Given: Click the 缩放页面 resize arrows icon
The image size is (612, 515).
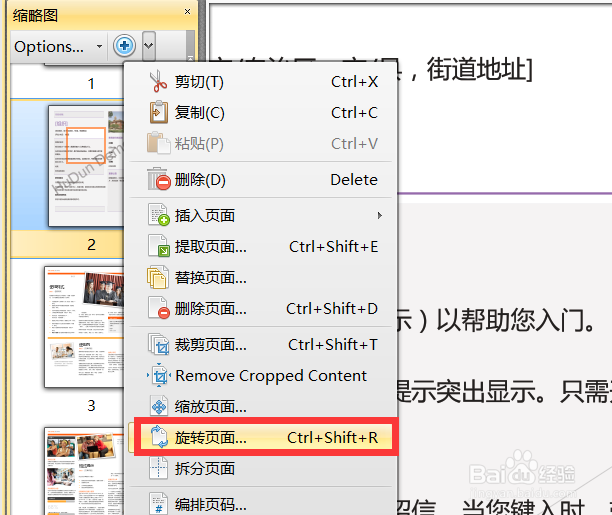Looking at the screenshot, I should click(158, 406).
